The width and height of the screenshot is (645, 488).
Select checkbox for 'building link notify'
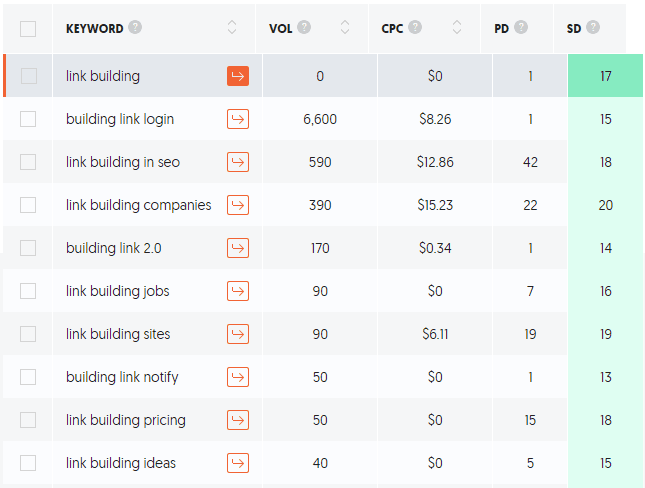28,377
